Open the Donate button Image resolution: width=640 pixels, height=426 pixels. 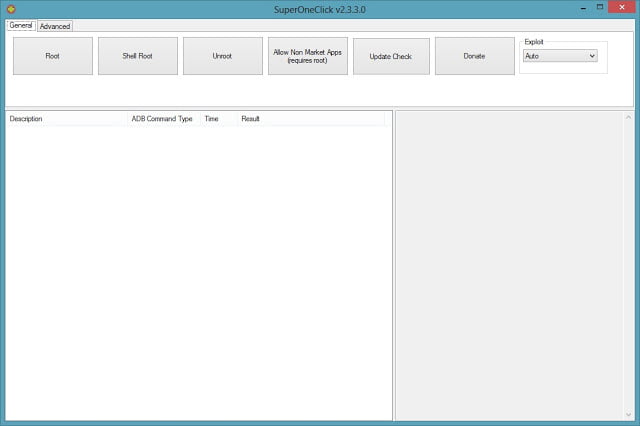click(474, 56)
